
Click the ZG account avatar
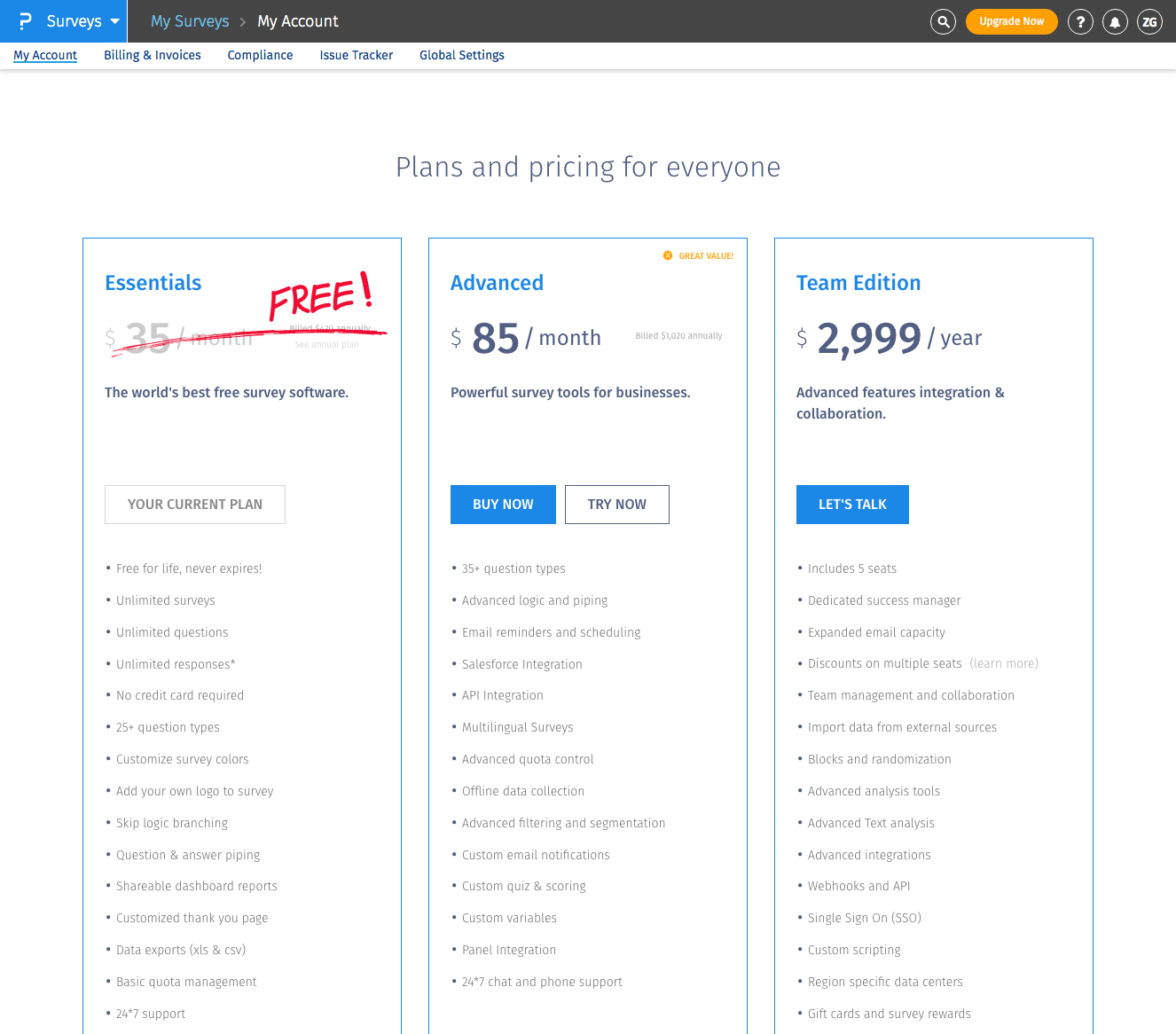[1149, 21]
